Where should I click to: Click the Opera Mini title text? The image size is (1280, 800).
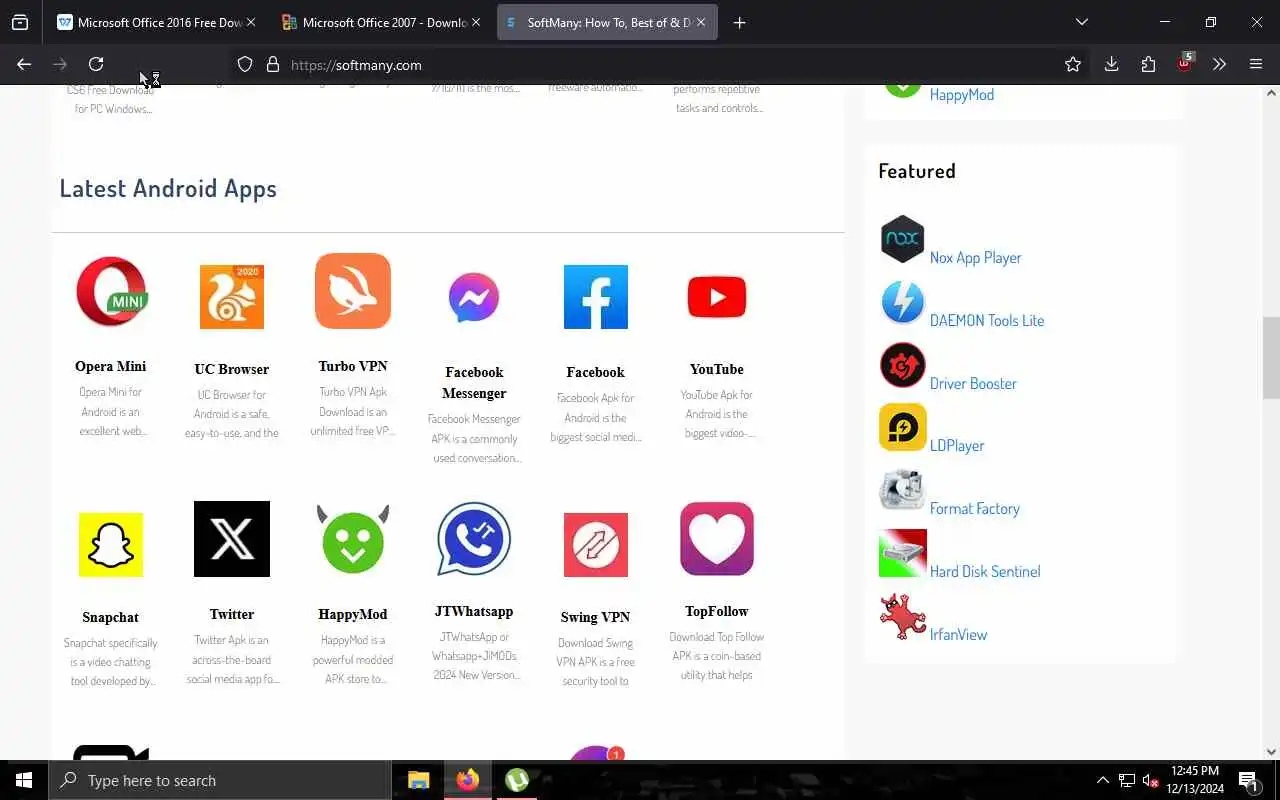tap(111, 366)
